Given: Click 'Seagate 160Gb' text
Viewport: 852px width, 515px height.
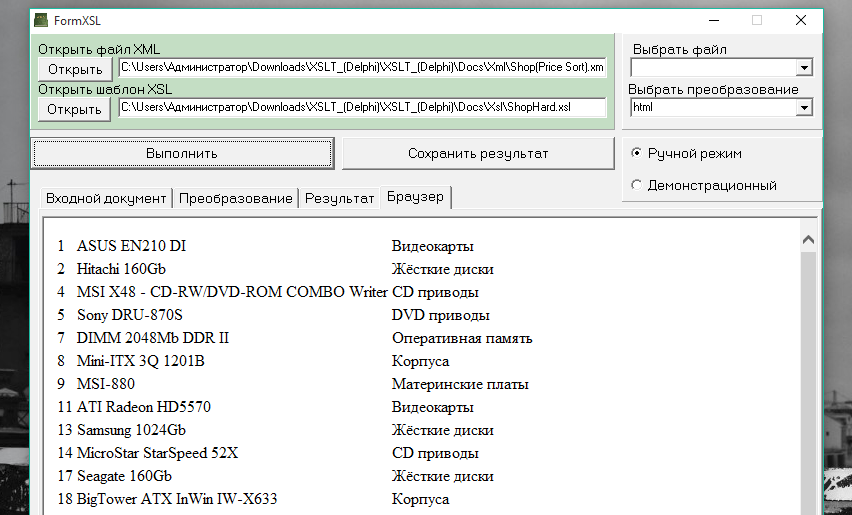Looking at the screenshot, I should click(124, 476).
